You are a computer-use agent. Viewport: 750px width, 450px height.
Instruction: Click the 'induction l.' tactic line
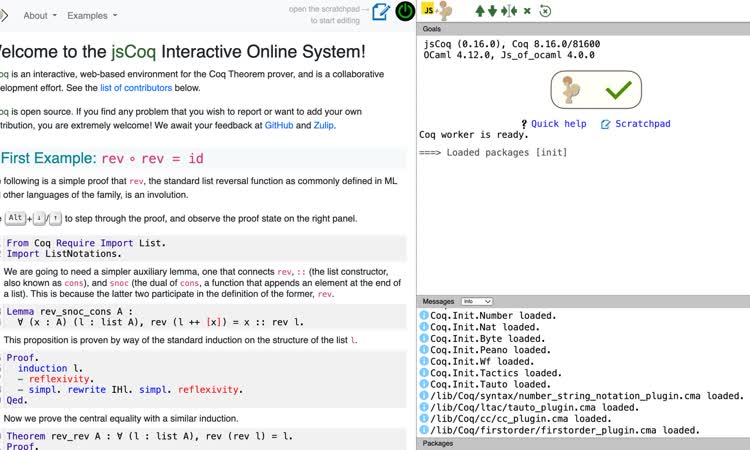coord(50,368)
